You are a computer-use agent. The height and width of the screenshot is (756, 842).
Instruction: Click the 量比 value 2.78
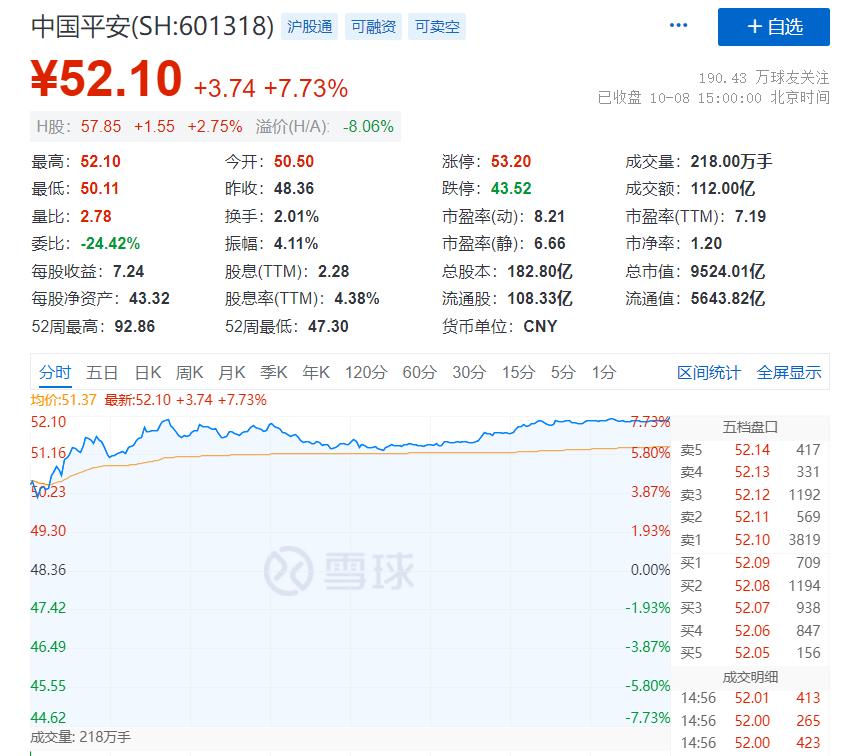click(96, 216)
